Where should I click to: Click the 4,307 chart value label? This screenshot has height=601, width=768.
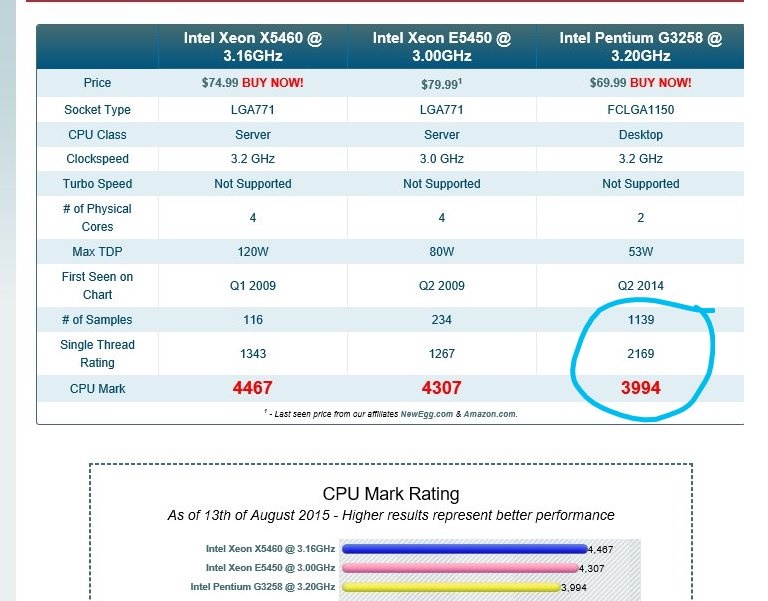pos(592,569)
